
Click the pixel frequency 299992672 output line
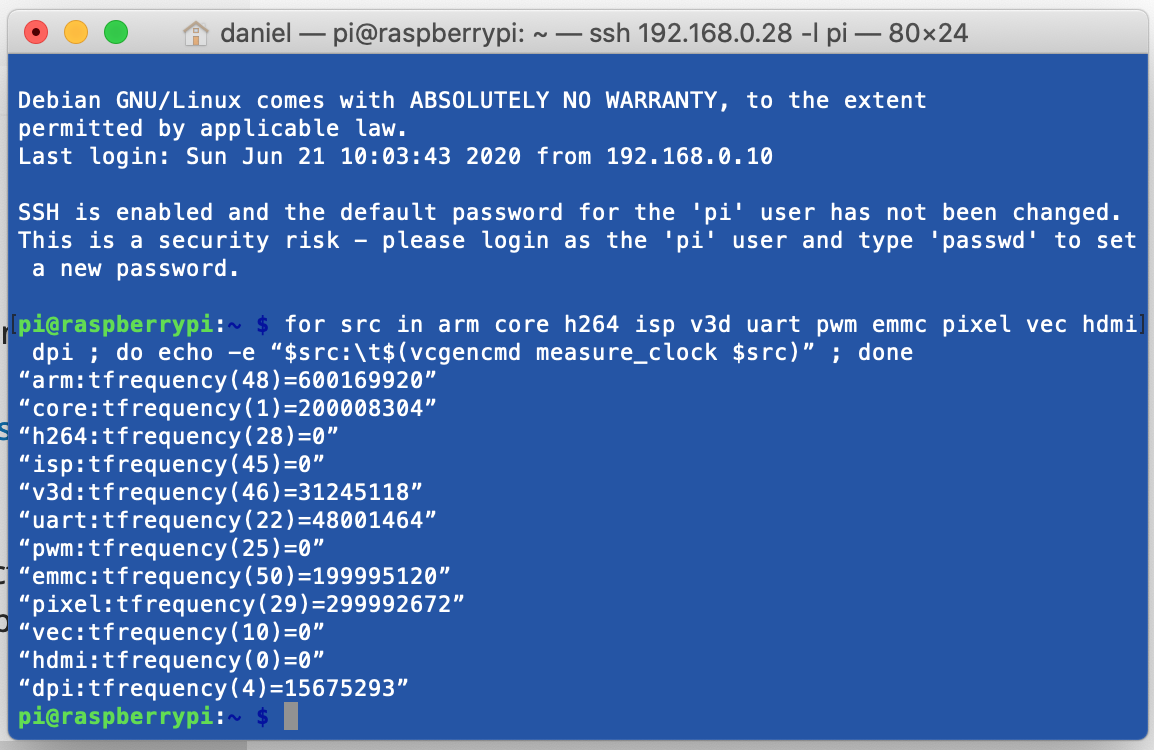tap(241, 604)
